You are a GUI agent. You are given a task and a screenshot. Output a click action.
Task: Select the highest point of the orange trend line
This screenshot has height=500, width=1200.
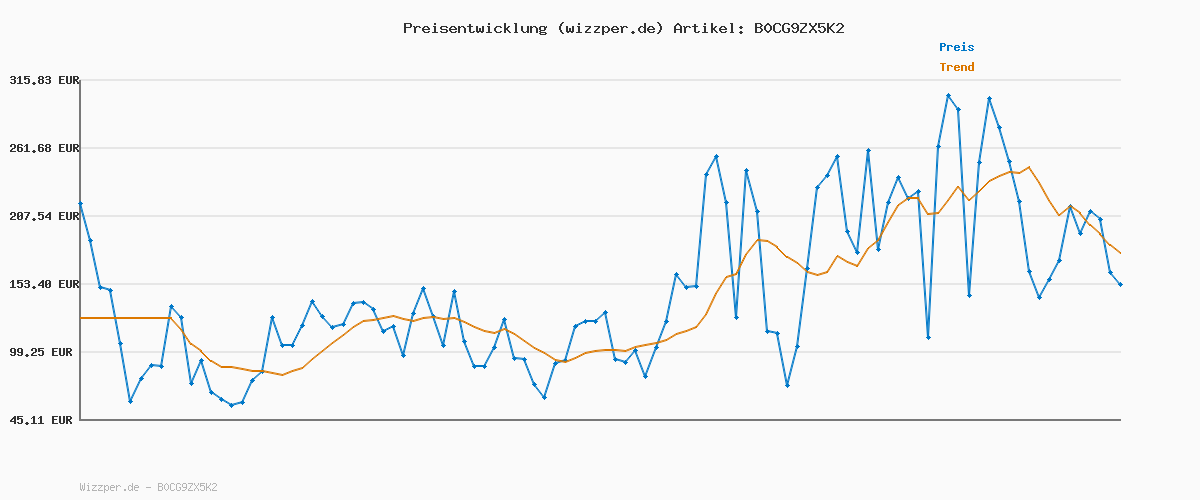click(x=1028, y=167)
